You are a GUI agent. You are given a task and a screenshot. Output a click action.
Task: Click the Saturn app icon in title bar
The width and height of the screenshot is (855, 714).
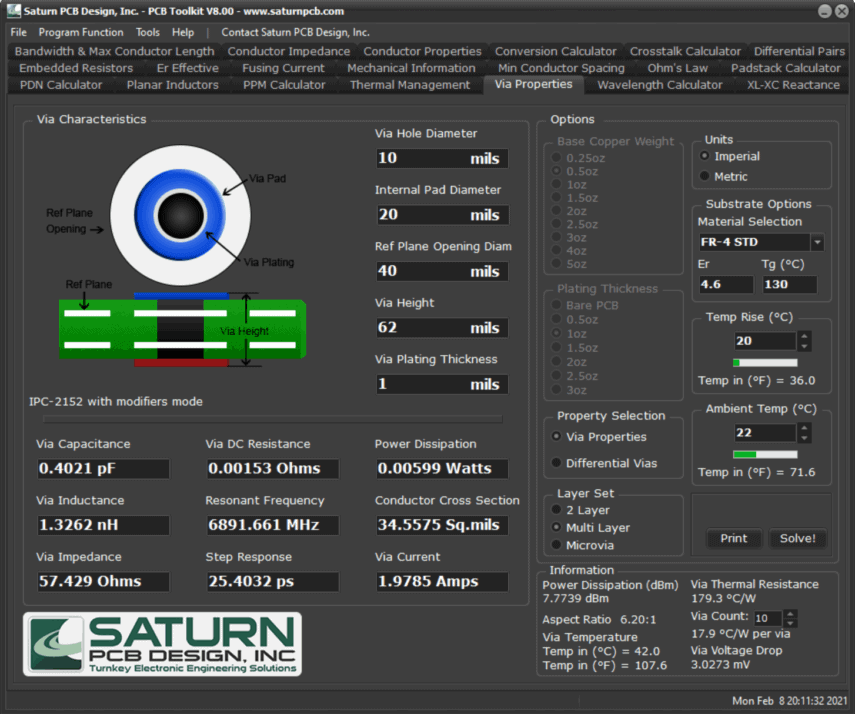tap(12, 11)
